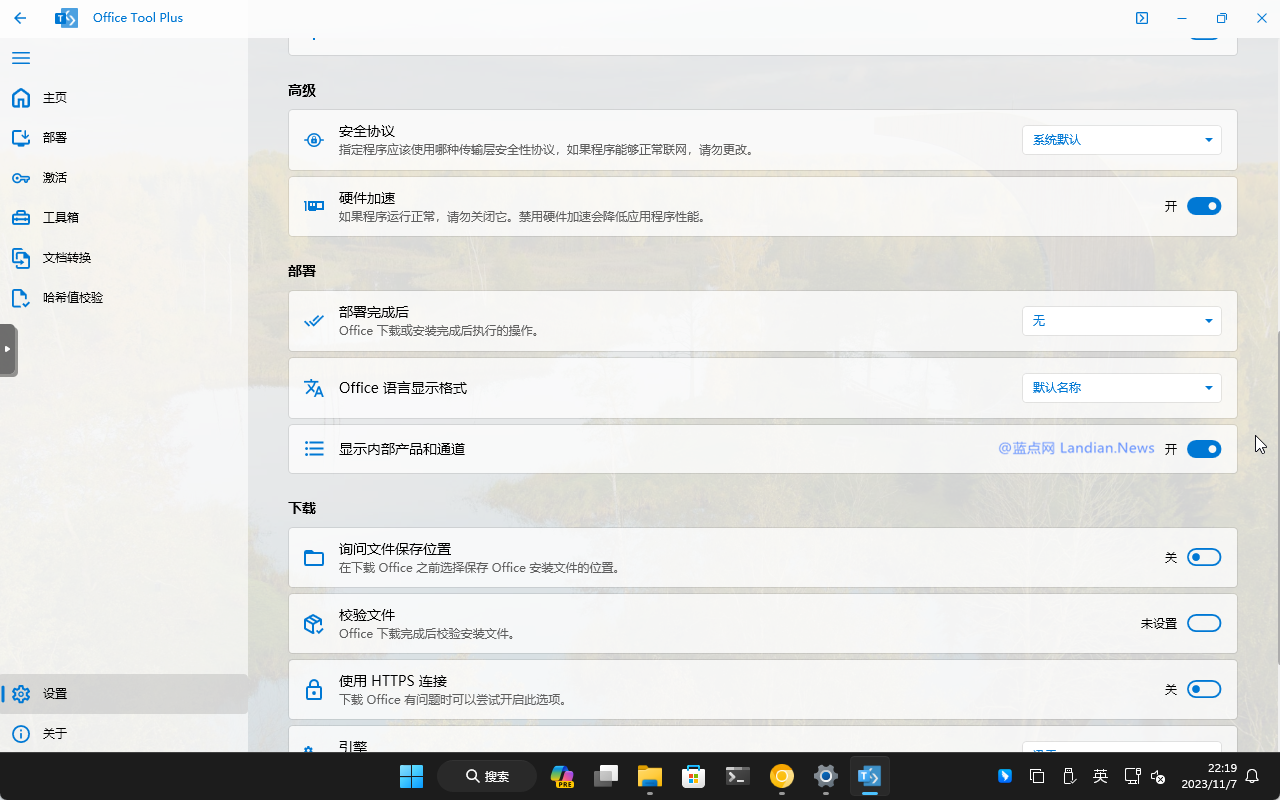1280x800 pixels.
Task: Enable 询问文件保存位置 toggle
Action: coord(1203,557)
